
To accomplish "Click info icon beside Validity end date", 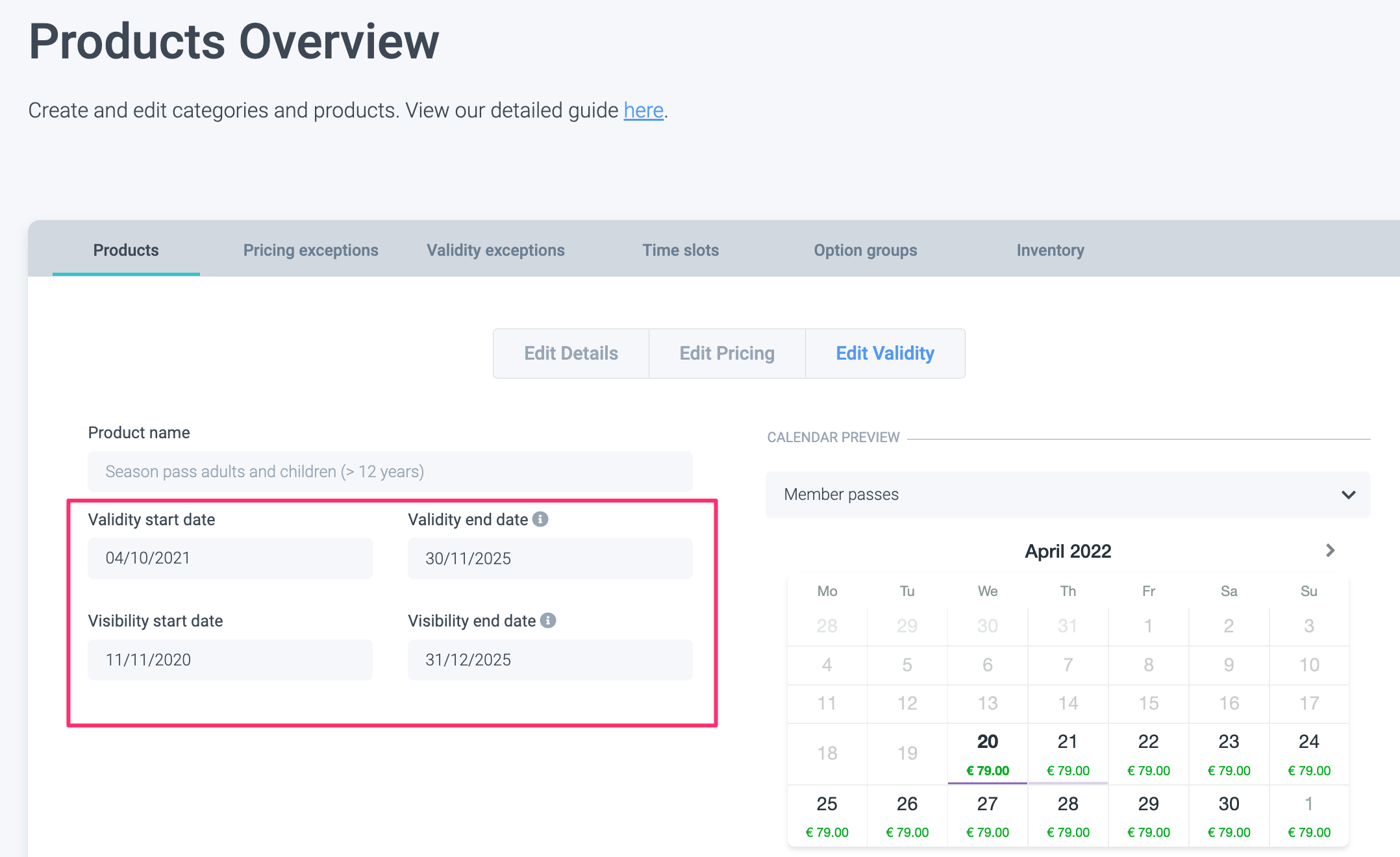I will pyautogui.click(x=540, y=519).
